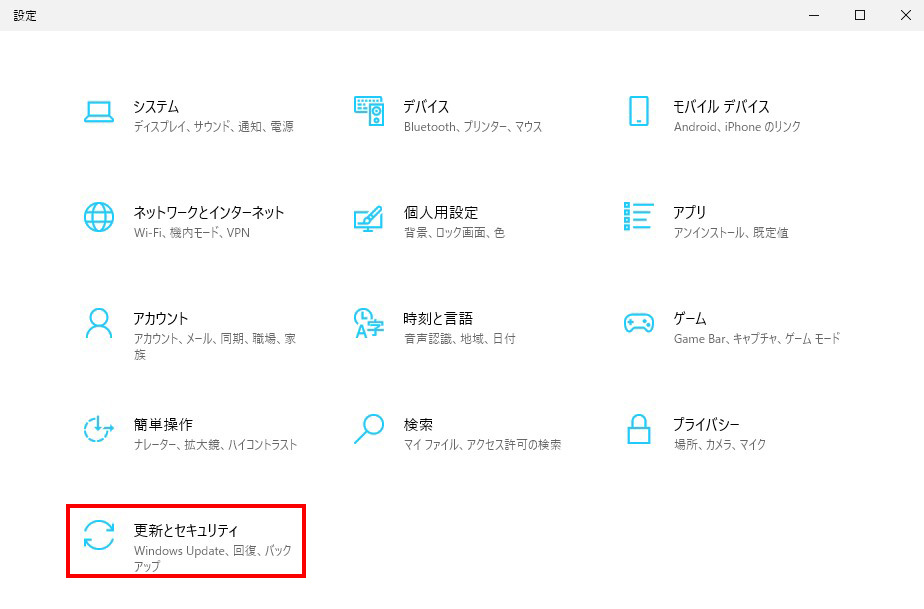Click the 簡単操作 accessibility icon
Image resolution: width=924 pixels, height=609 pixels.
click(99, 428)
